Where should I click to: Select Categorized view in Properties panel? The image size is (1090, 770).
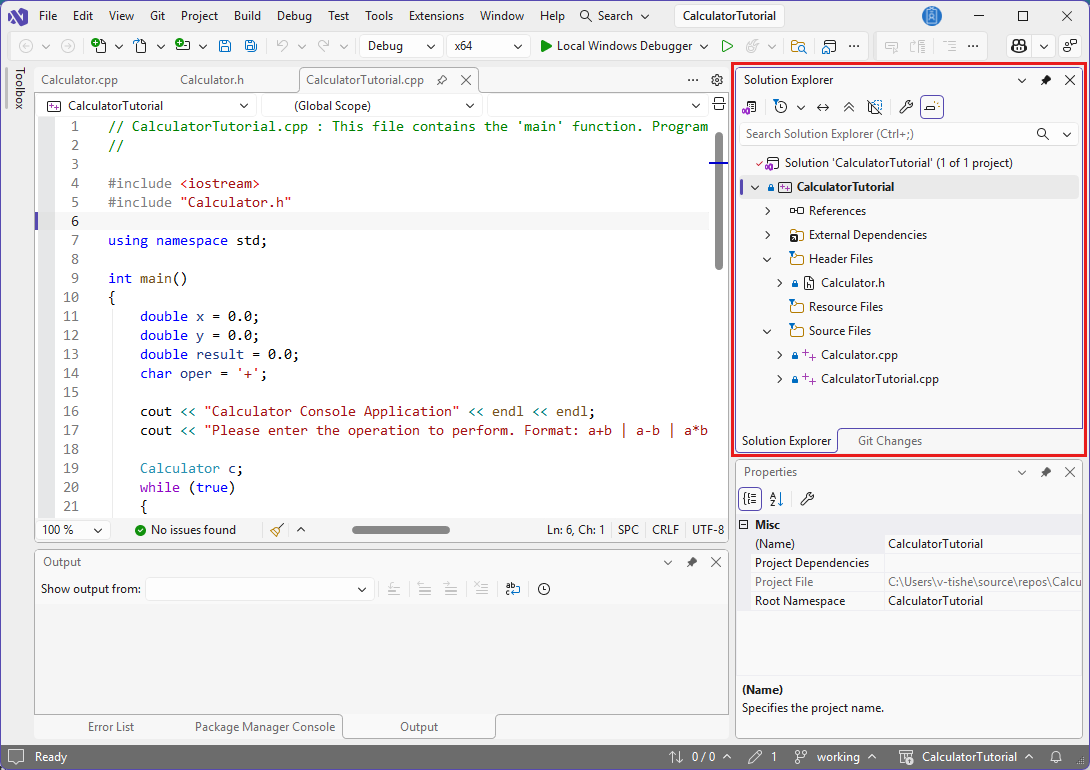tap(750, 498)
